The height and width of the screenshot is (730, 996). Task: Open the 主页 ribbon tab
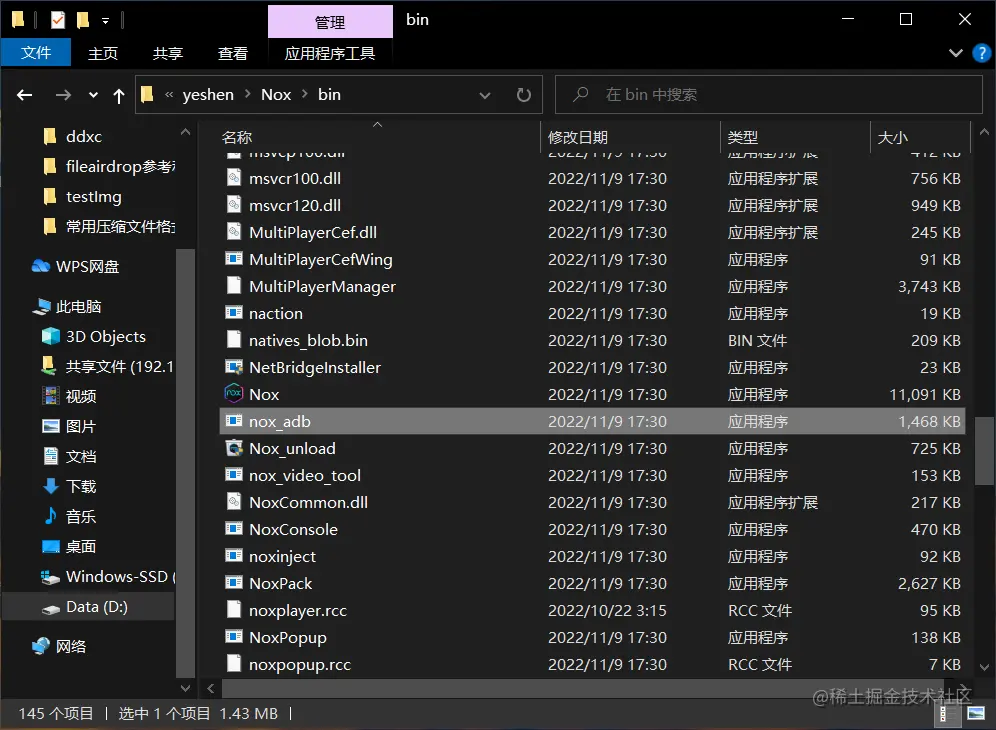102,53
